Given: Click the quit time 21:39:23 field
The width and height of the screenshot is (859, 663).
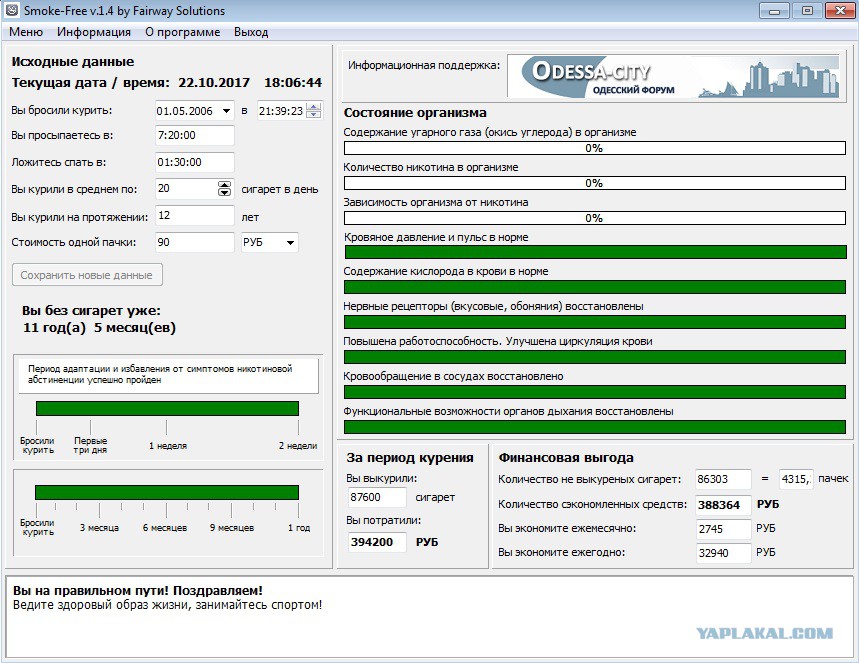Looking at the screenshot, I should (x=281, y=111).
